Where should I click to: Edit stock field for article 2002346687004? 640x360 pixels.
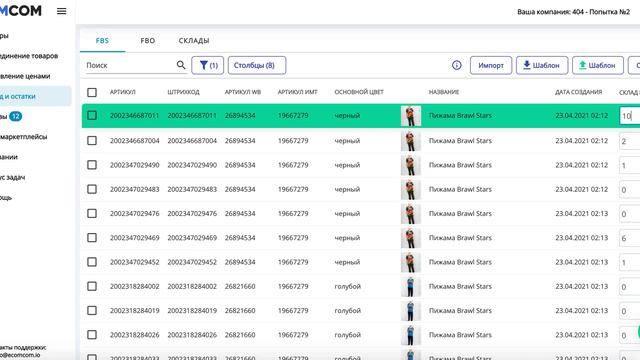(x=630, y=141)
